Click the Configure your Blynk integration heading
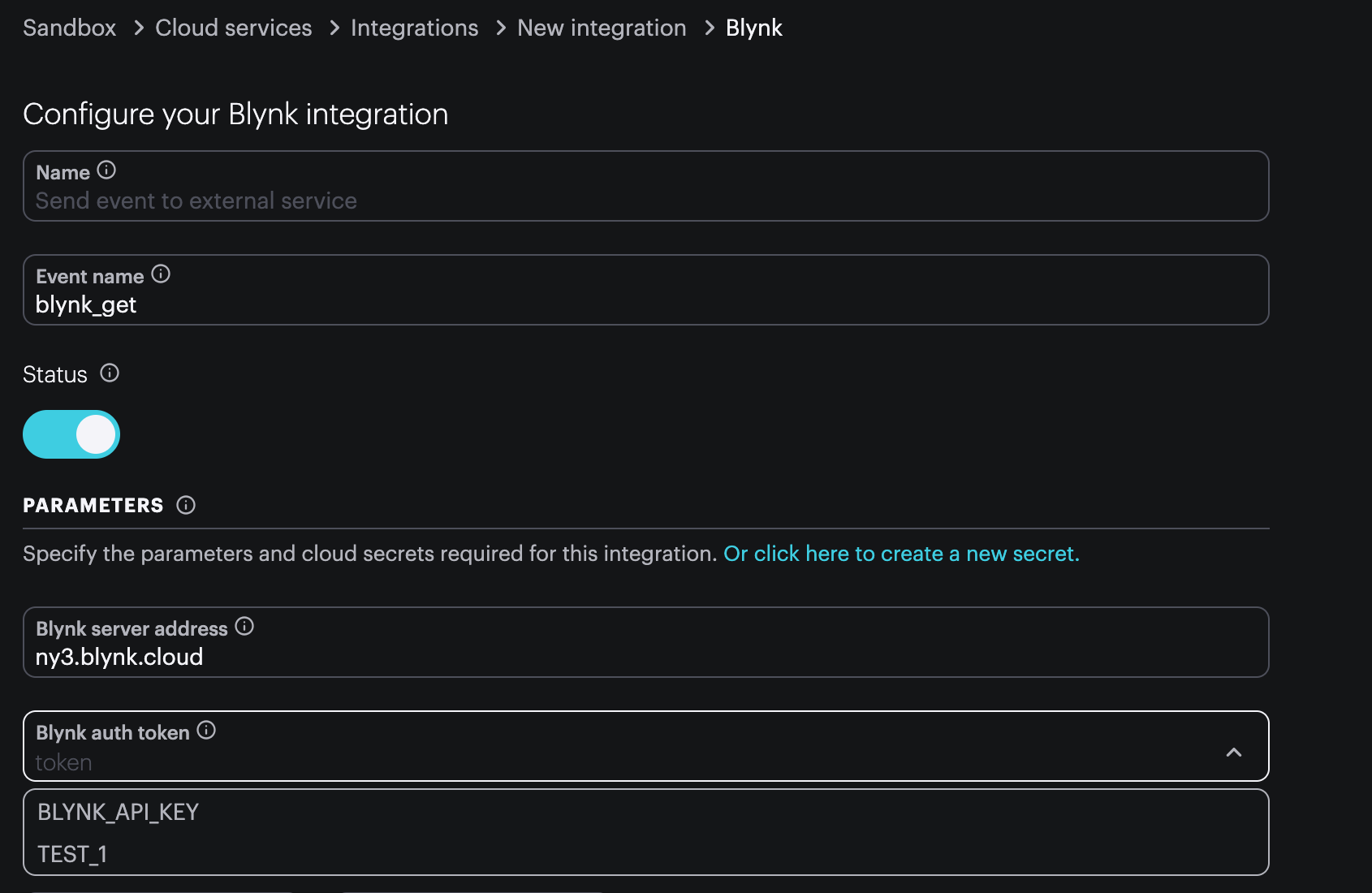This screenshot has width=1372, height=893. click(235, 114)
